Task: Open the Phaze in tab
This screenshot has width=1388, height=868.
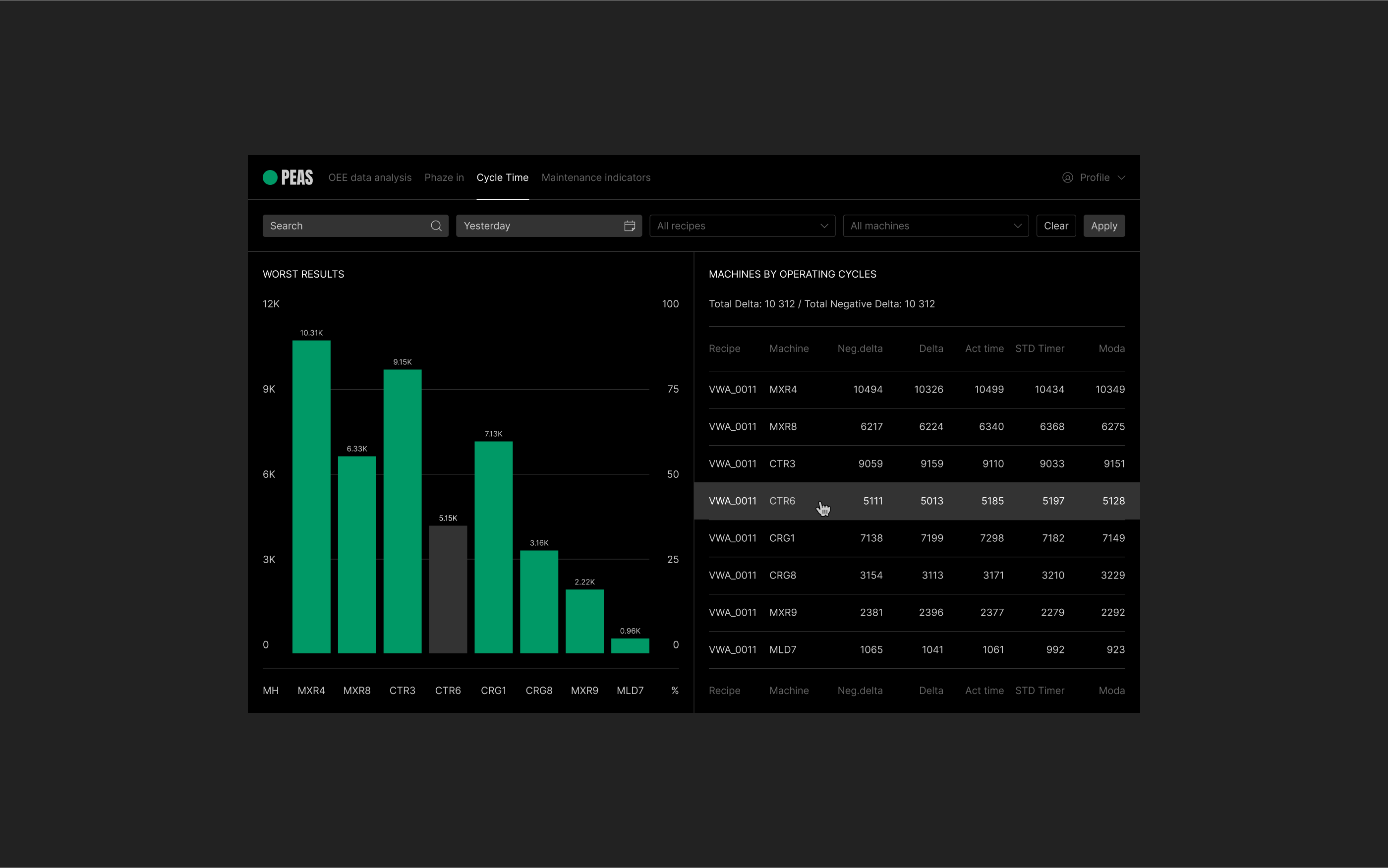Action: point(444,177)
